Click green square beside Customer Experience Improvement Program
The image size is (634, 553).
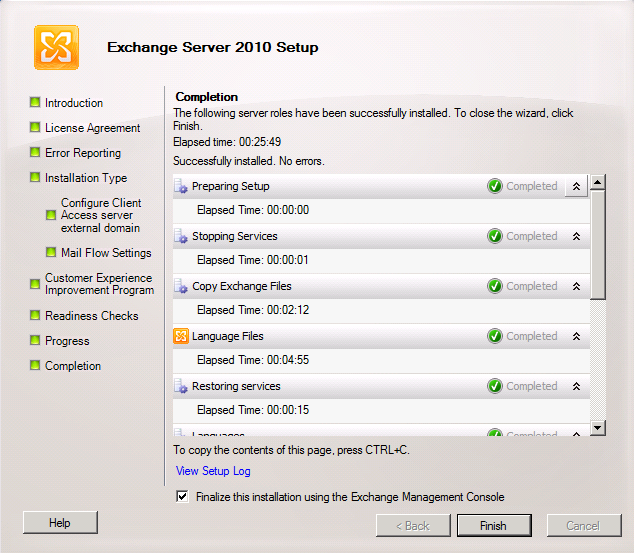(35, 284)
